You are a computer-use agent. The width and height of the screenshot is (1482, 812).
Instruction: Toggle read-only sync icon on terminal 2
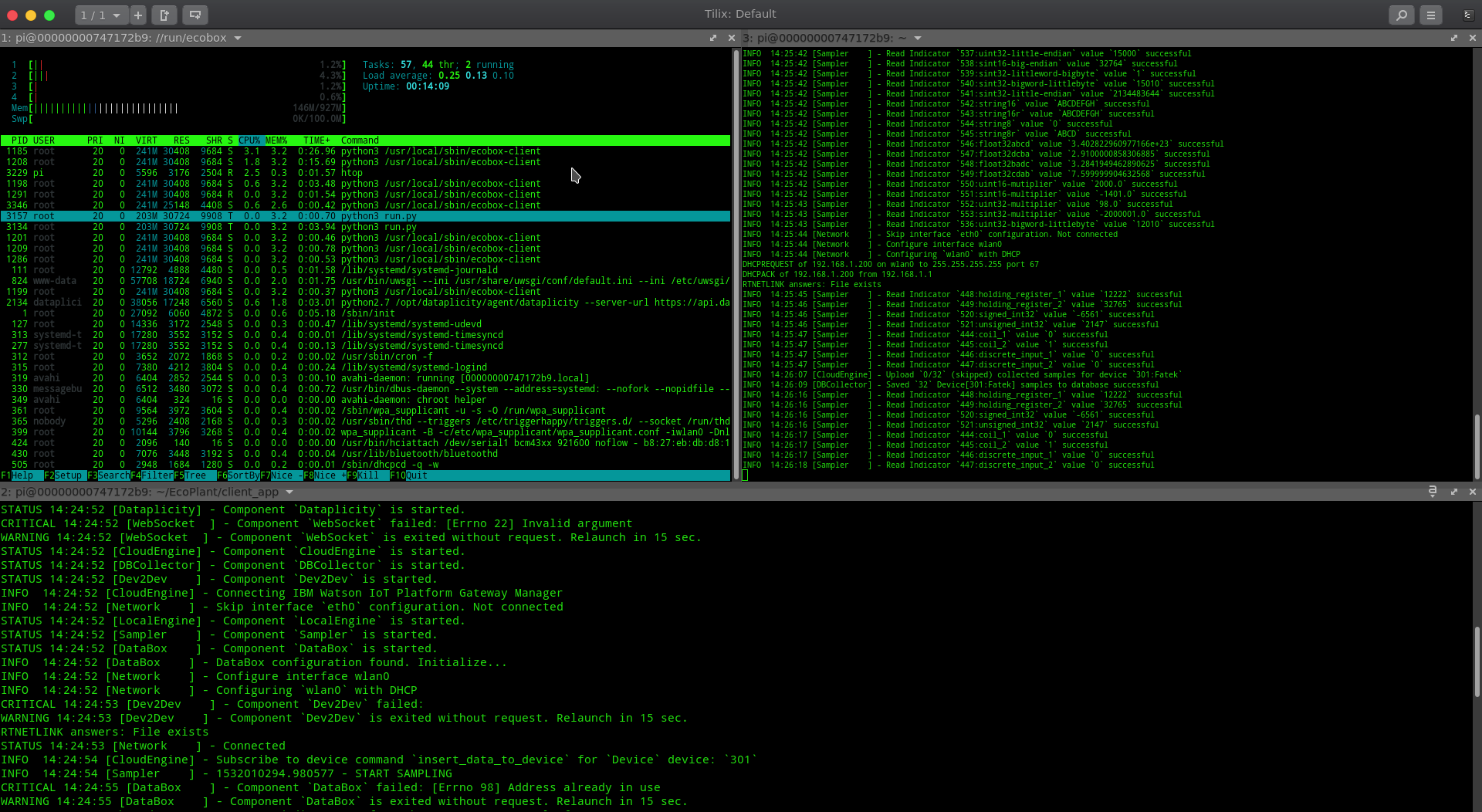tap(1432, 492)
